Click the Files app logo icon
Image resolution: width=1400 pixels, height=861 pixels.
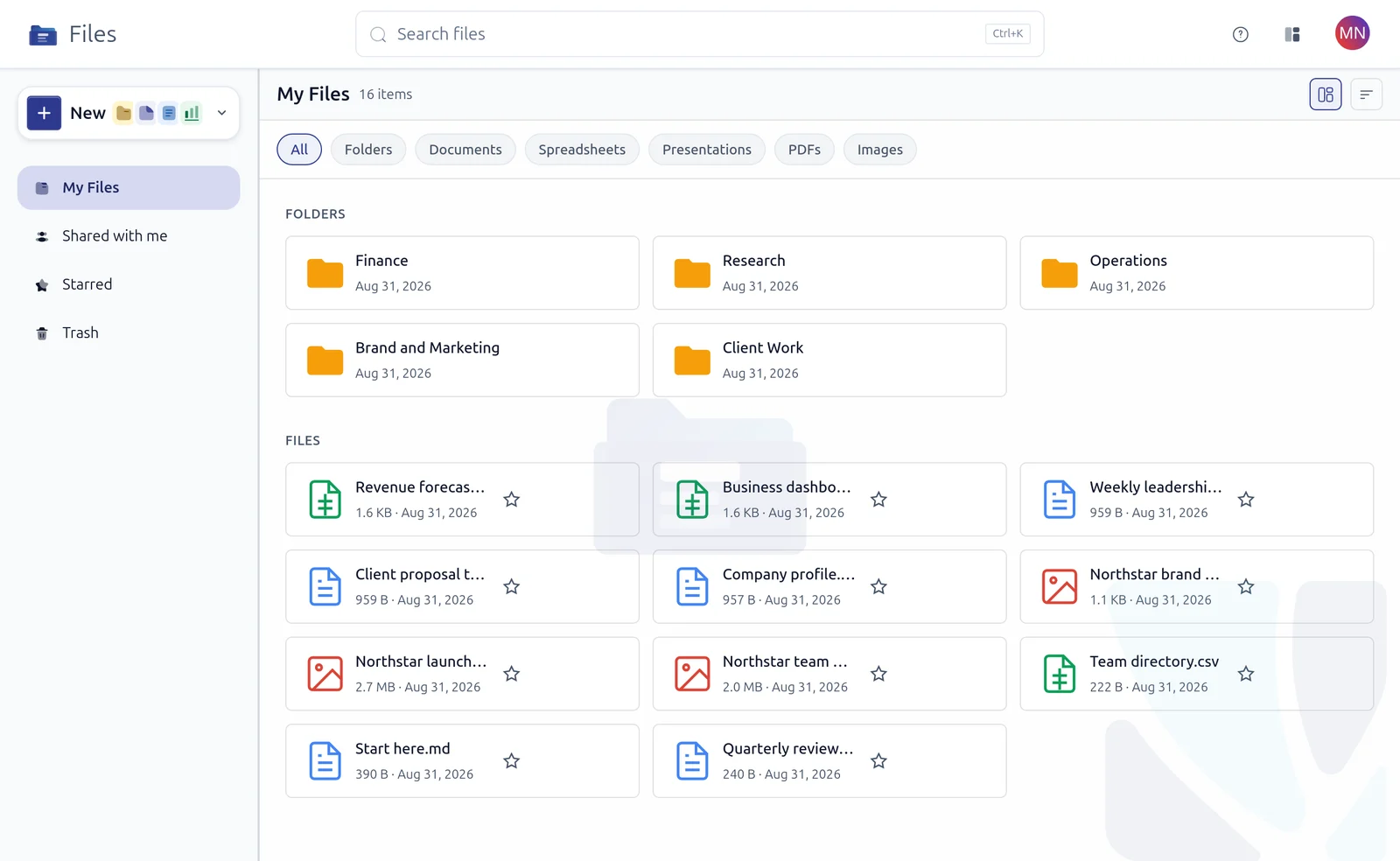pos(43,35)
